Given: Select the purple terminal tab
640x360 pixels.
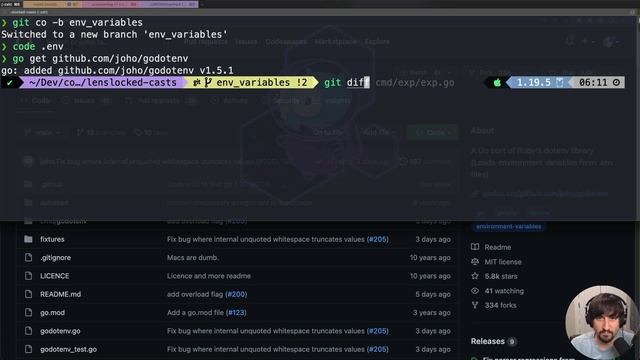Looking at the screenshot, I should click(x=169, y=4).
